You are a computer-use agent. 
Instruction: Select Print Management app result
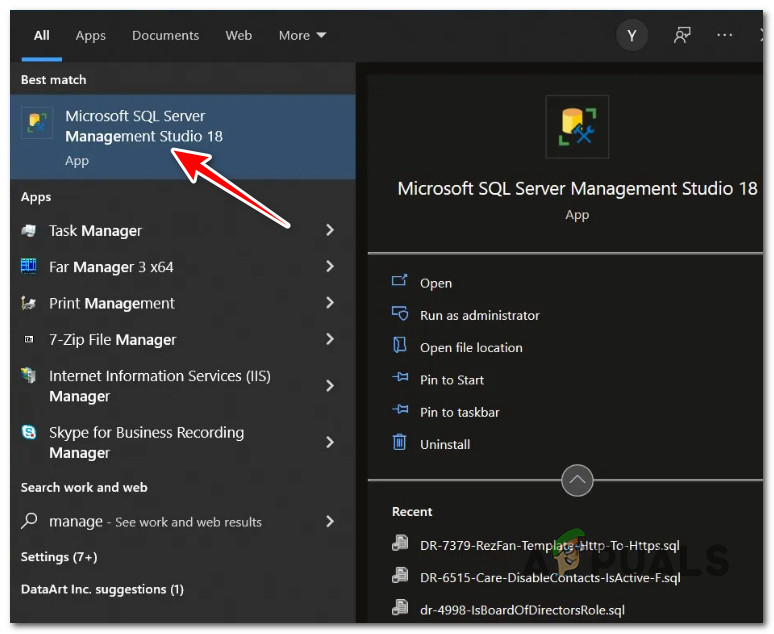pos(183,303)
